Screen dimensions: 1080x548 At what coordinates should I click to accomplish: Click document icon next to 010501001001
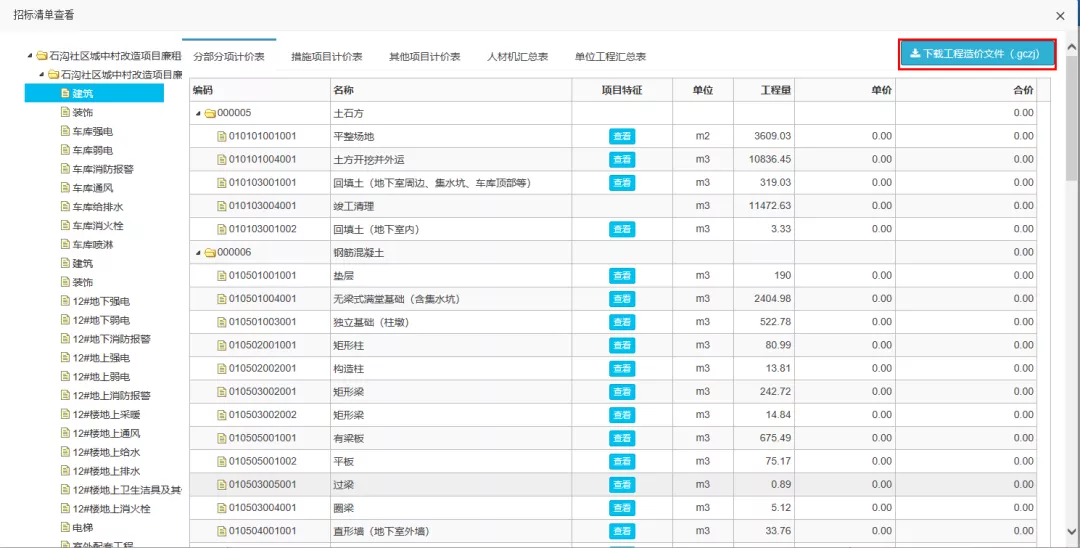[x=222, y=276]
